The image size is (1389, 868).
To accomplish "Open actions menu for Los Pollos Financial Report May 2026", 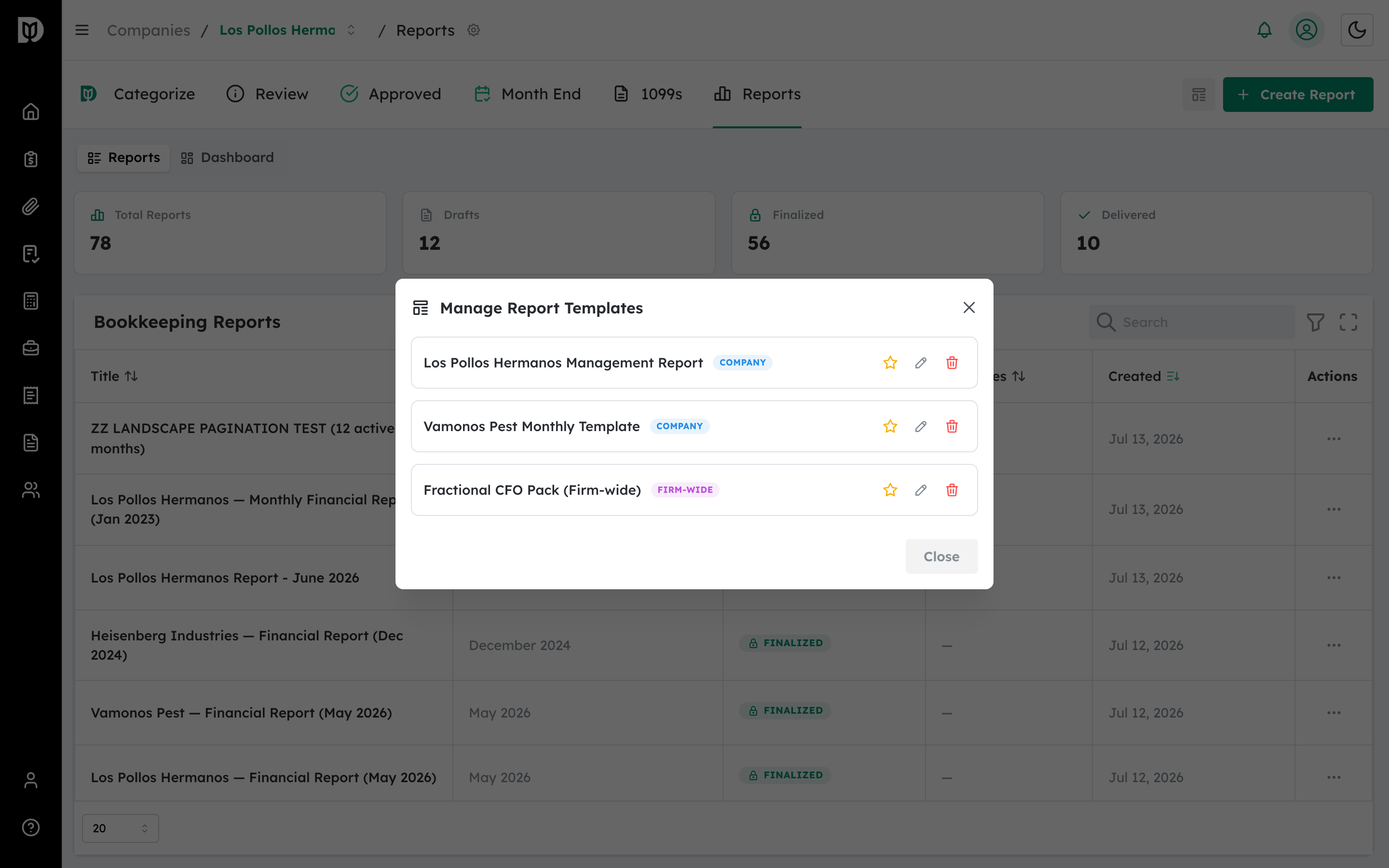I will click(x=1334, y=778).
